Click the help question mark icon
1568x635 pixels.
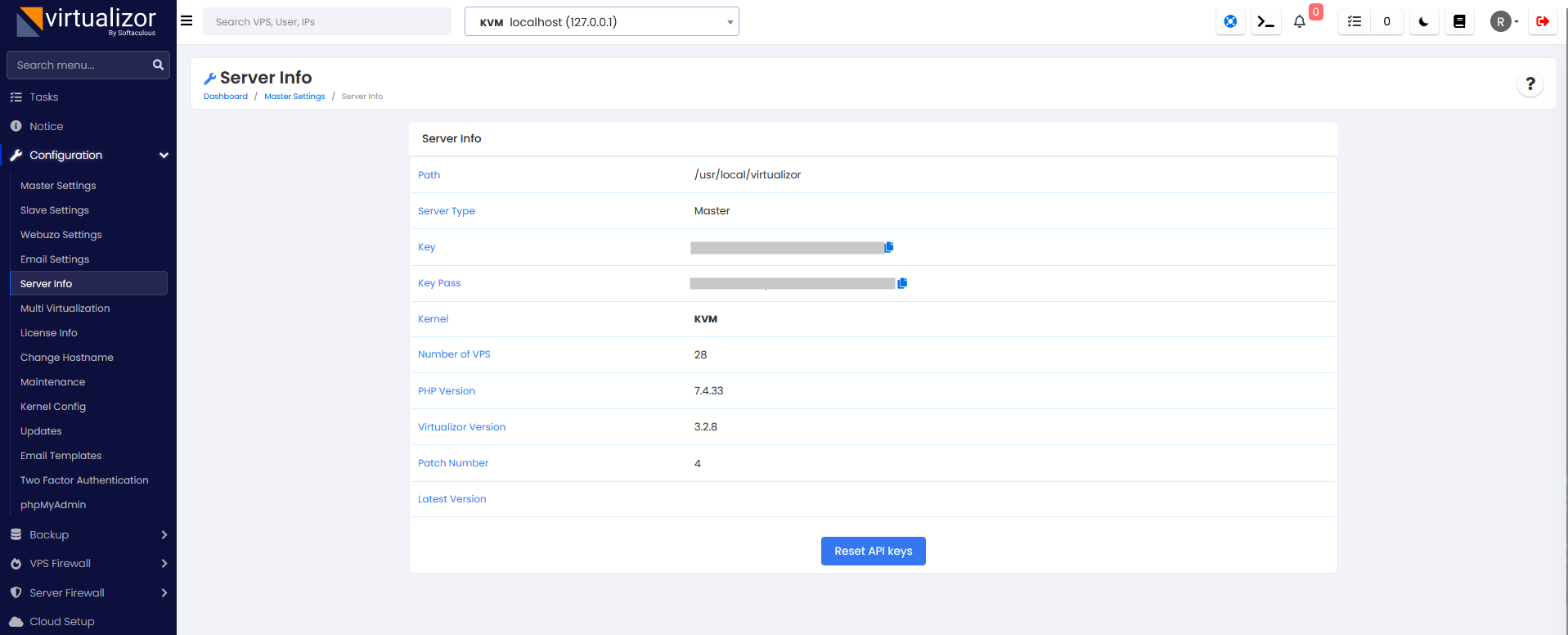tap(1530, 83)
